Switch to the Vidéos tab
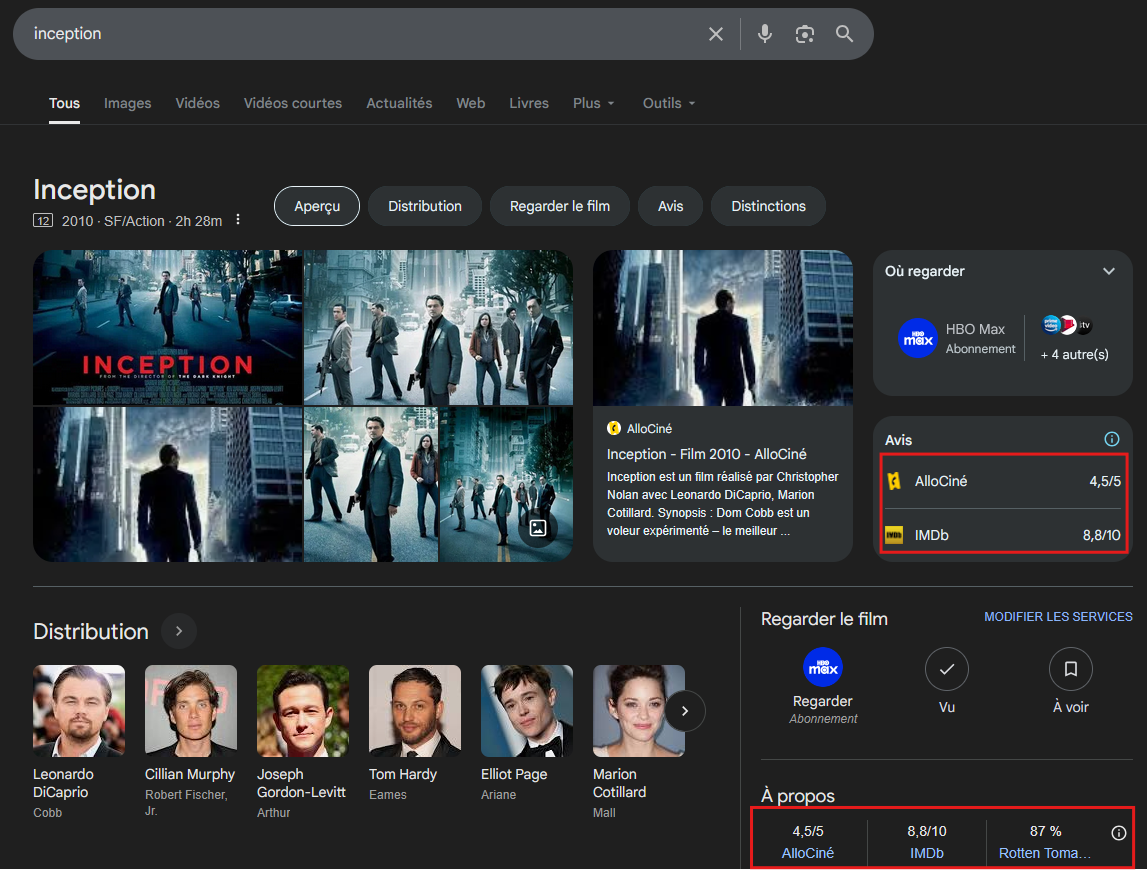Viewport: 1147px width, 870px height. click(198, 103)
